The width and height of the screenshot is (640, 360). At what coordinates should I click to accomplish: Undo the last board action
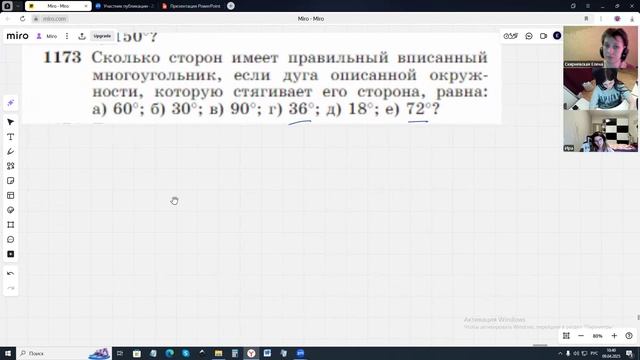pos(11,273)
